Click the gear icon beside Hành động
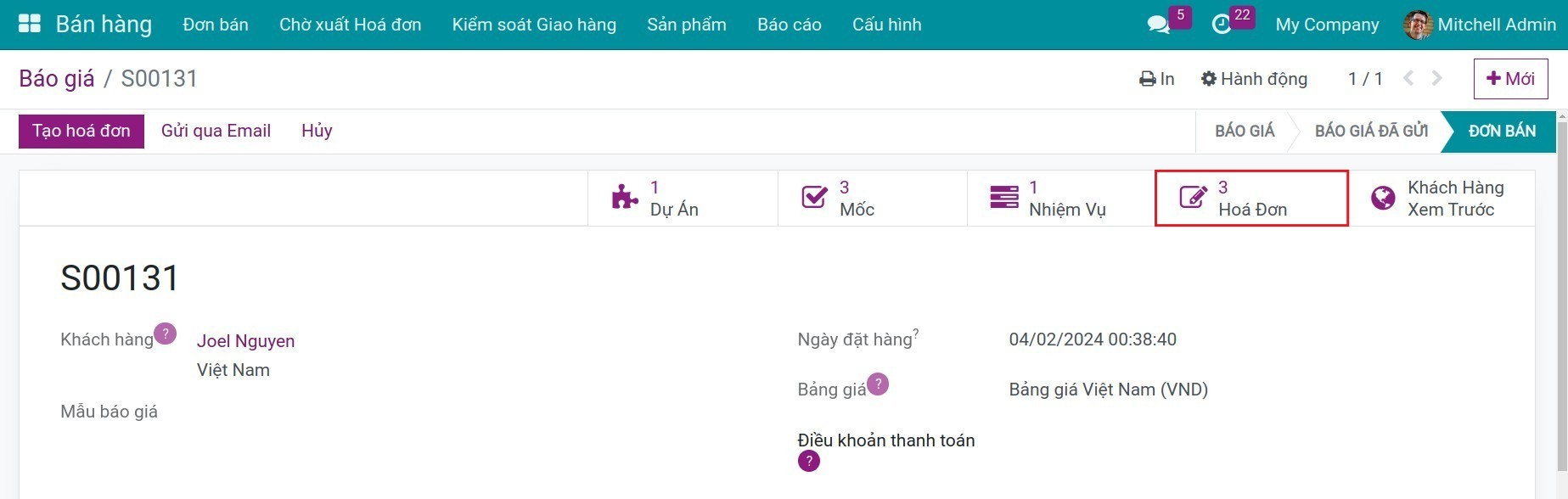 (1209, 79)
